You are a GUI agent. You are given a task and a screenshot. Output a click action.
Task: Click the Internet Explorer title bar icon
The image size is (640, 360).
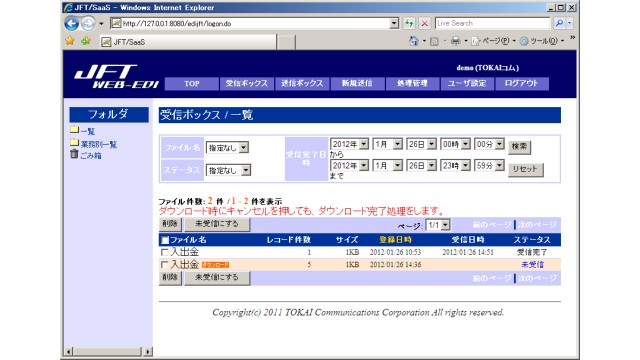[68, 7]
